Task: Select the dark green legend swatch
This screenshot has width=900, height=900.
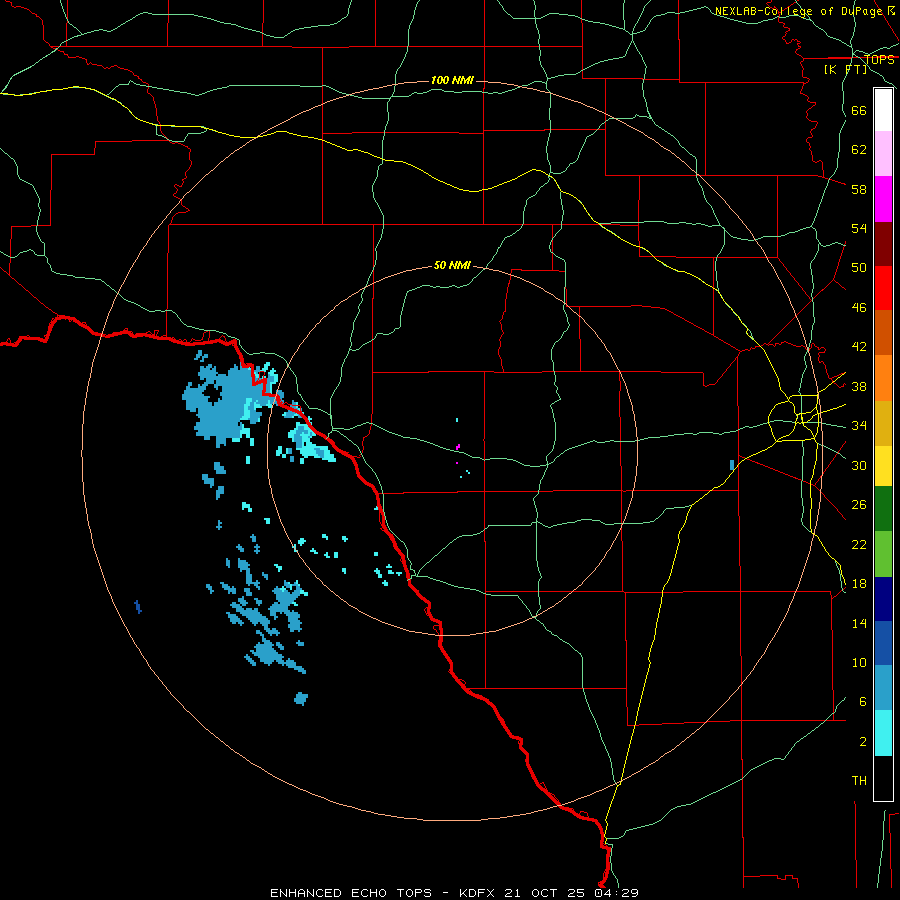Action: coord(883,509)
